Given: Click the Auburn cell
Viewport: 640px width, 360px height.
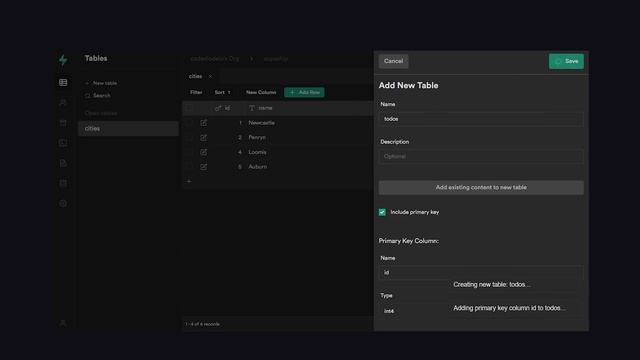Looking at the screenshot, I should point(258,167).
